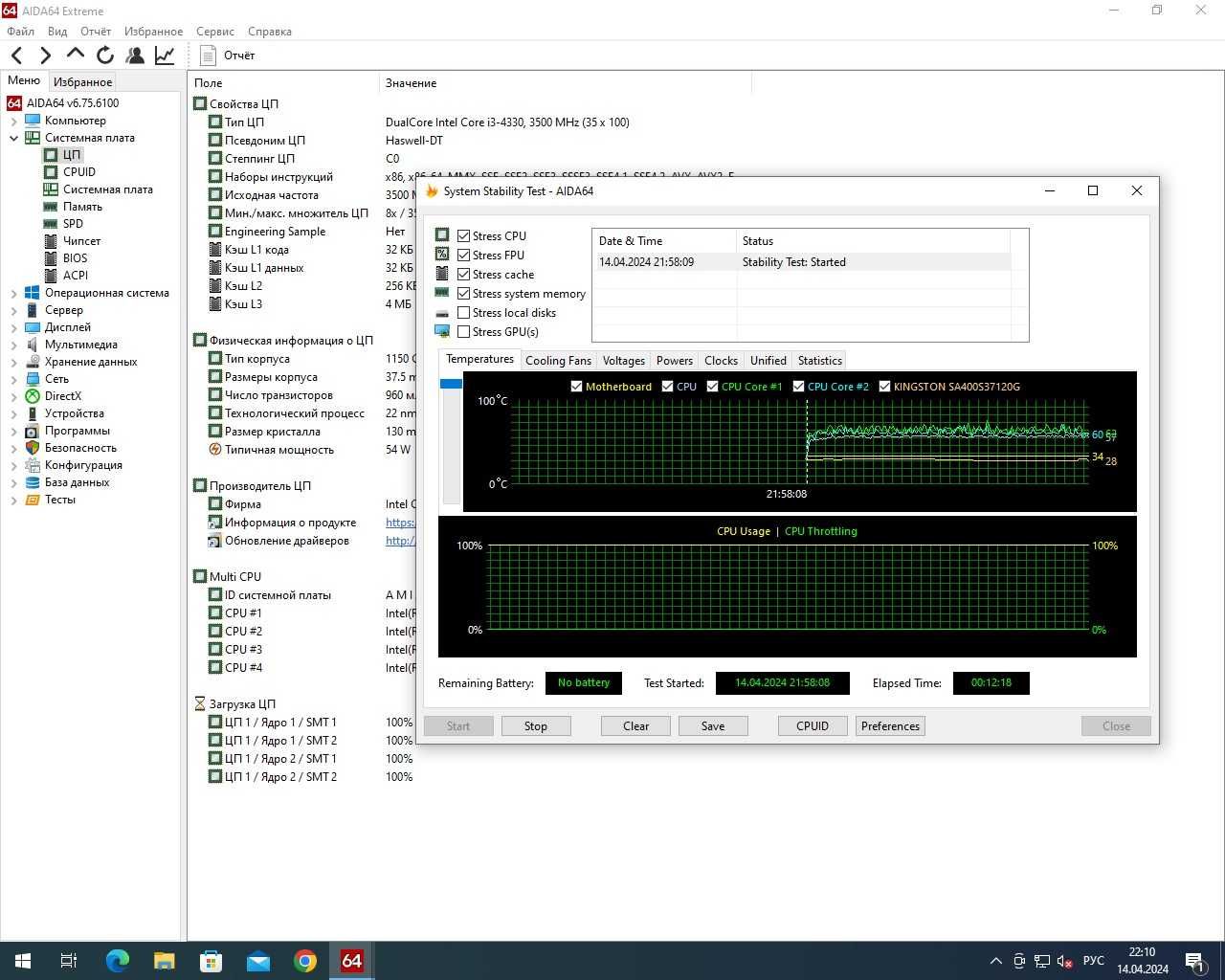Click the AIDA64 taskbar icon
The width and height of the screenshot is (1225, 980).
pyautogui.click(x=351, y=961)
